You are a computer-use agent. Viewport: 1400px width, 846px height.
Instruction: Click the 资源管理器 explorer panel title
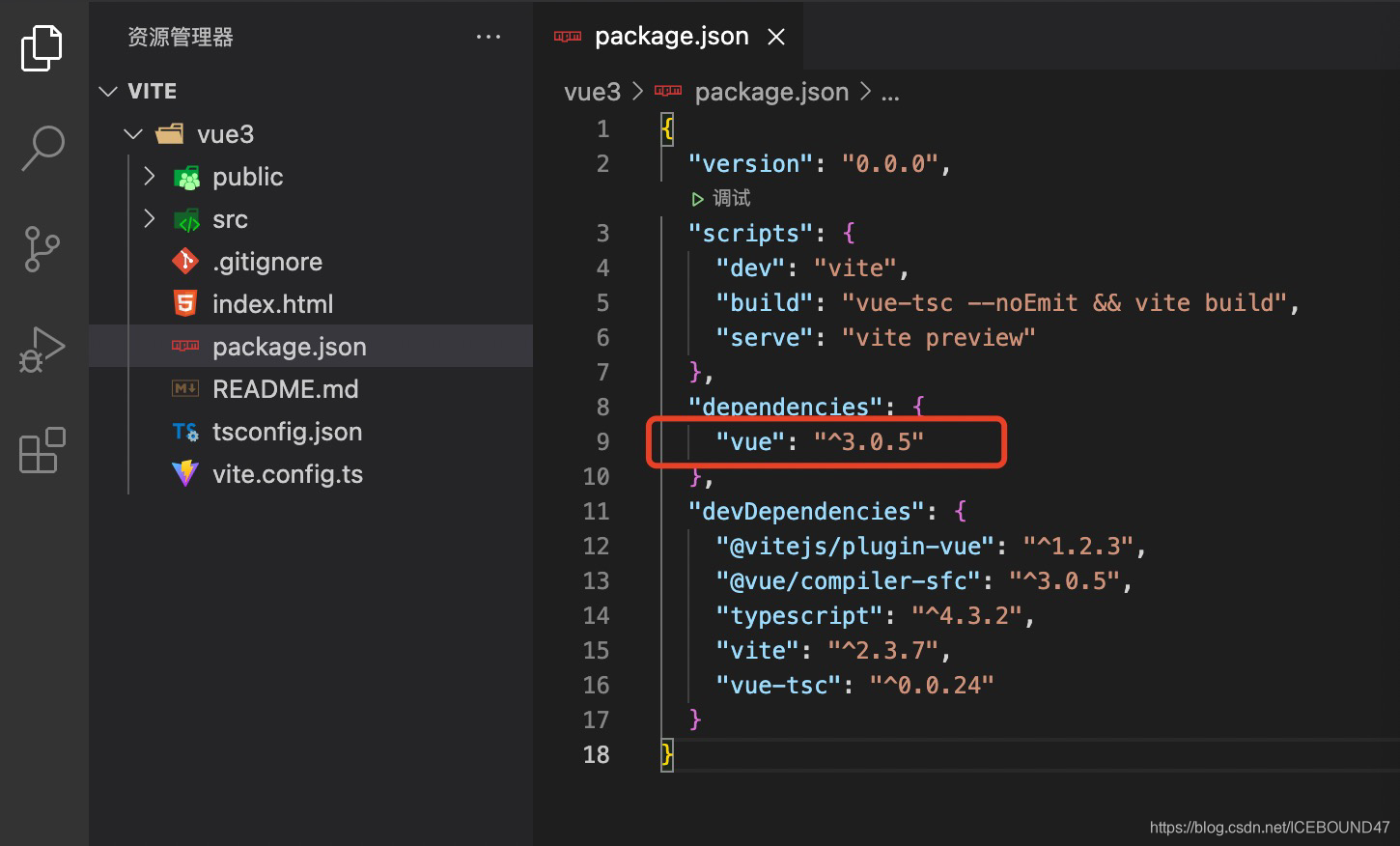pyautogui.click(x=181, y=37)
